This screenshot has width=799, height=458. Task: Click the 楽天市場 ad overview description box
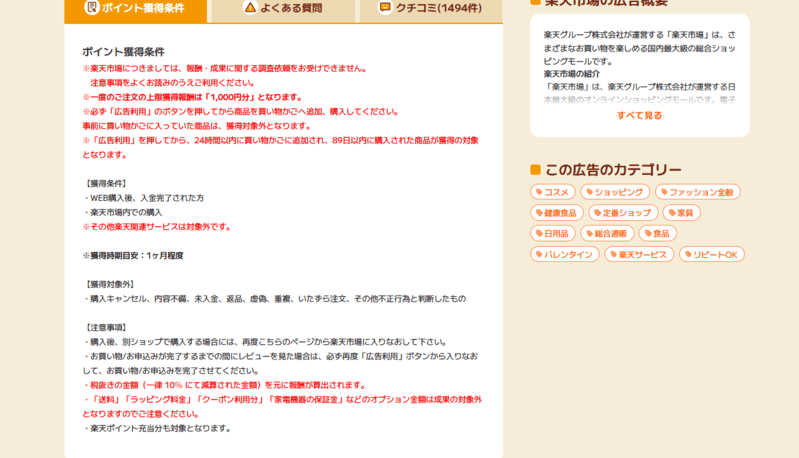pyautogui.click(x=639, y=65)
